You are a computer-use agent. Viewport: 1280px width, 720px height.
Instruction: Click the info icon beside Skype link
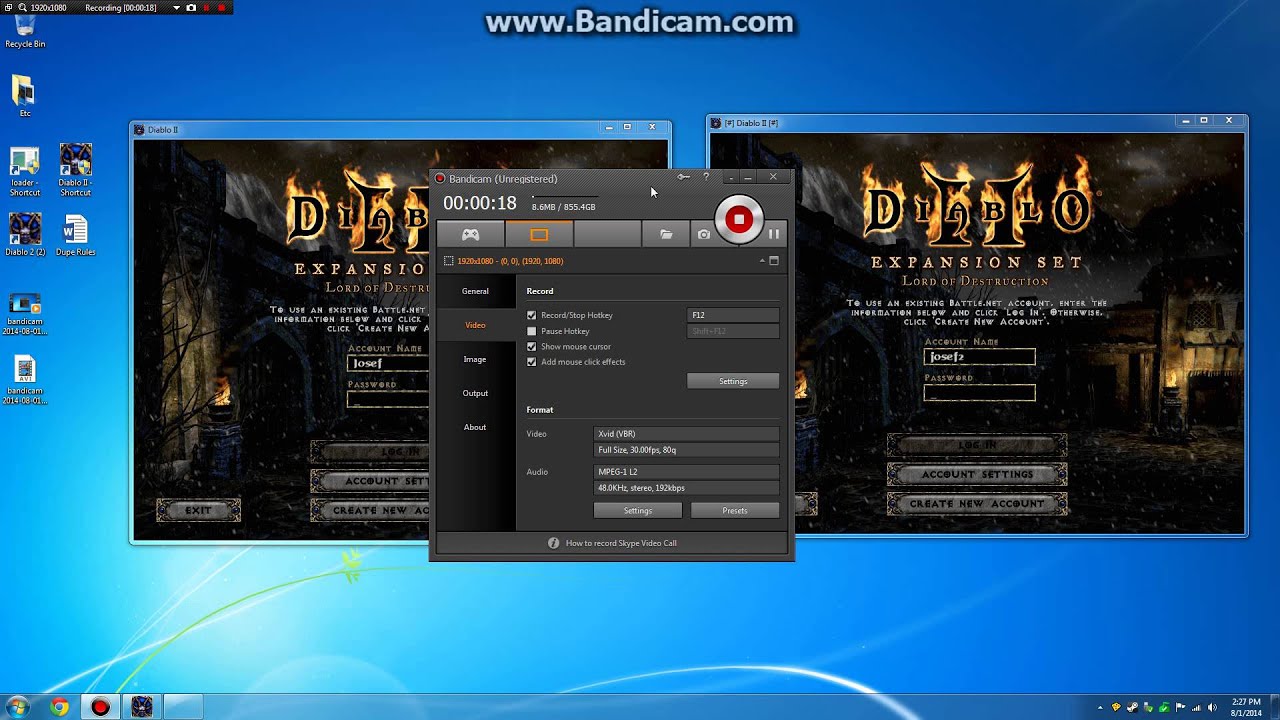pyautogui.click(x=553, y=543)
